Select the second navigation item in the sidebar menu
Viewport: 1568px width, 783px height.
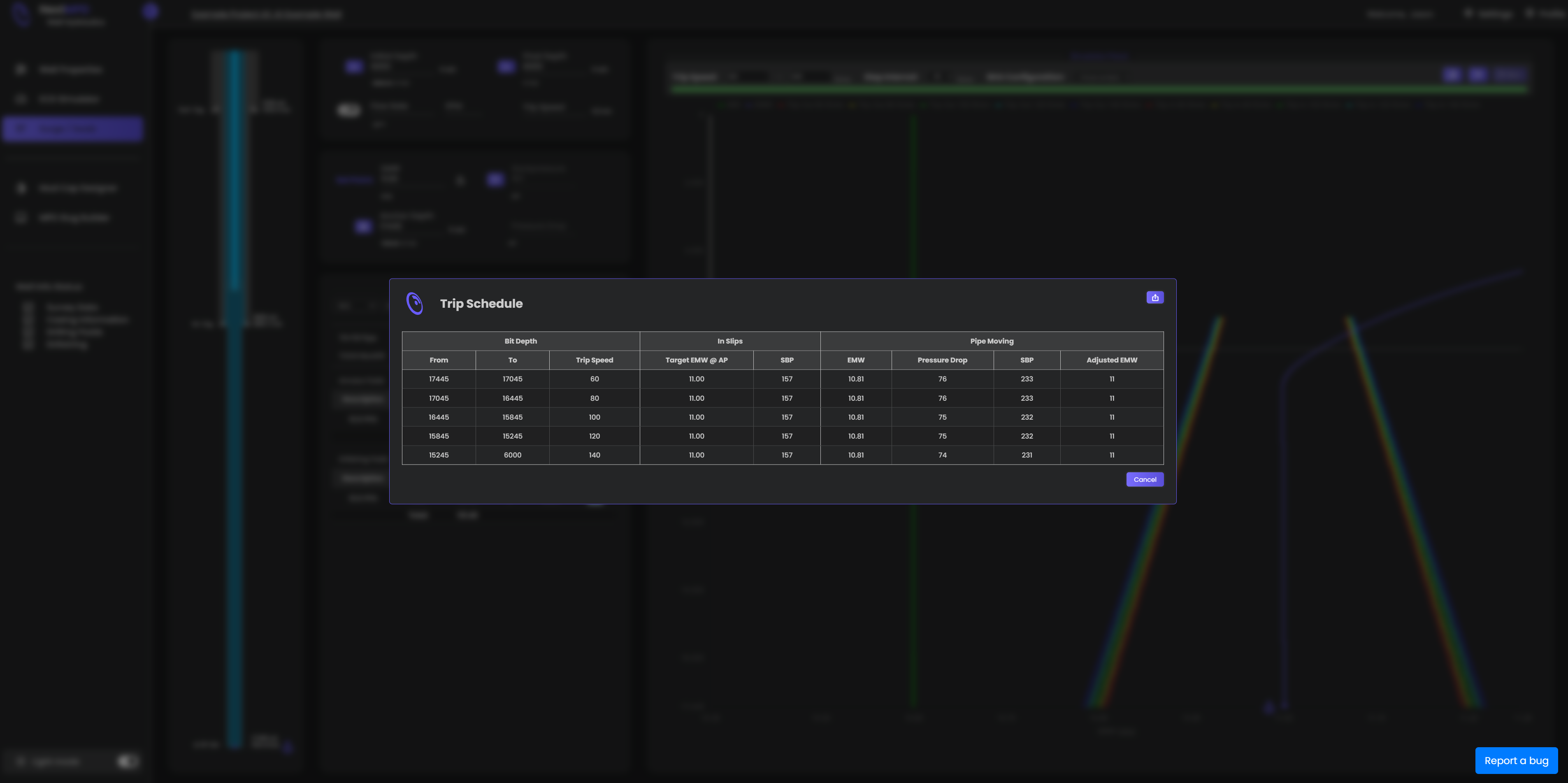(72, 99)
